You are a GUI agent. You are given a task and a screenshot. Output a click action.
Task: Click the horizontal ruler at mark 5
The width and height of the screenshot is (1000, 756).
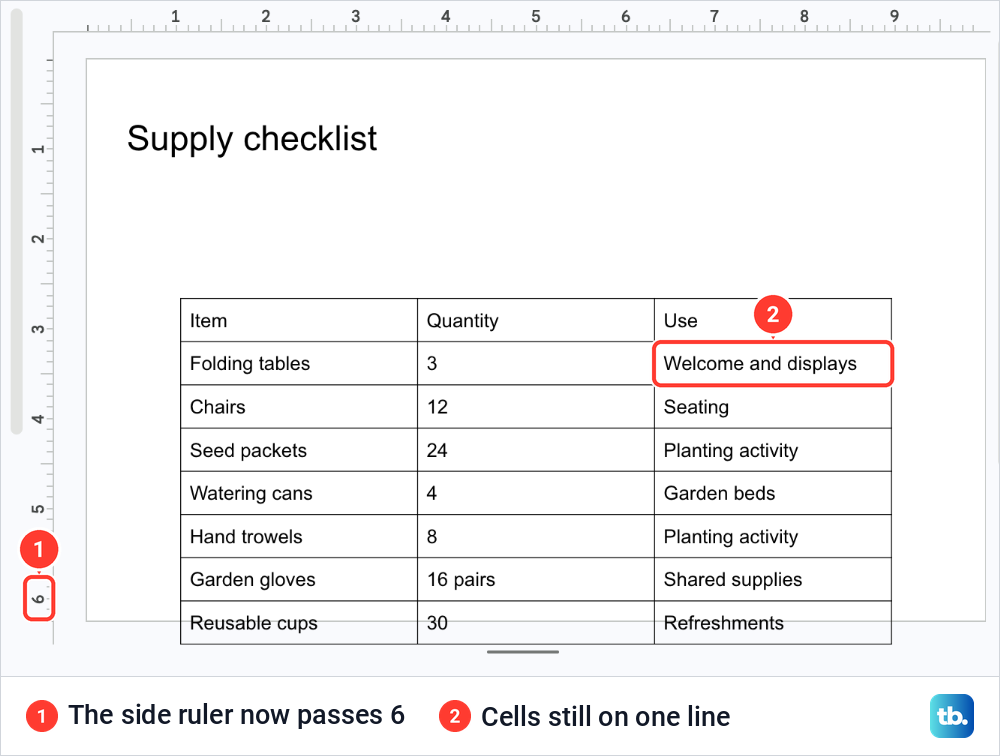tap(536, 17)
